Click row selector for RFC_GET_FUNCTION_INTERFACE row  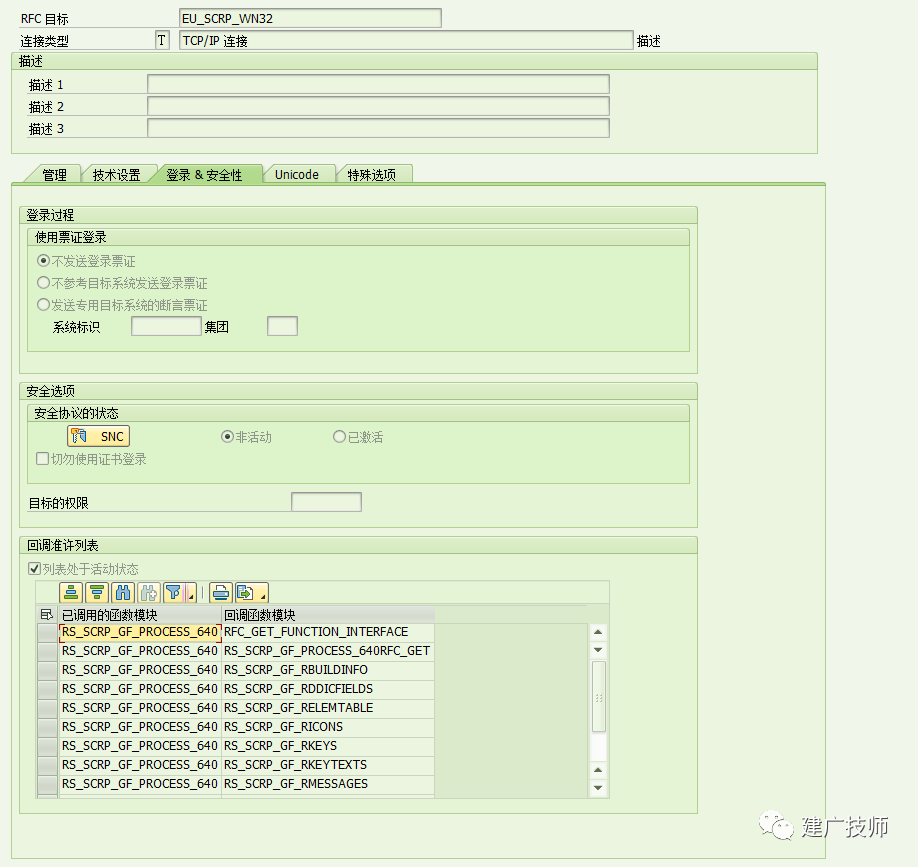(x=47, y=632)
